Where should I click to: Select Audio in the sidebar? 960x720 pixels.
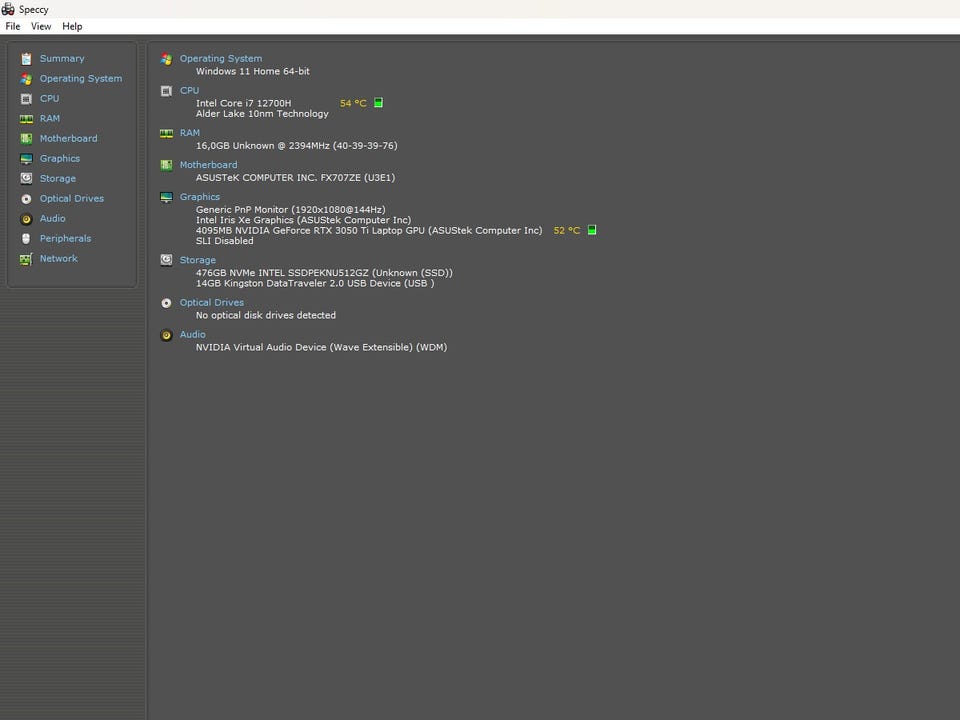point(53,219)
